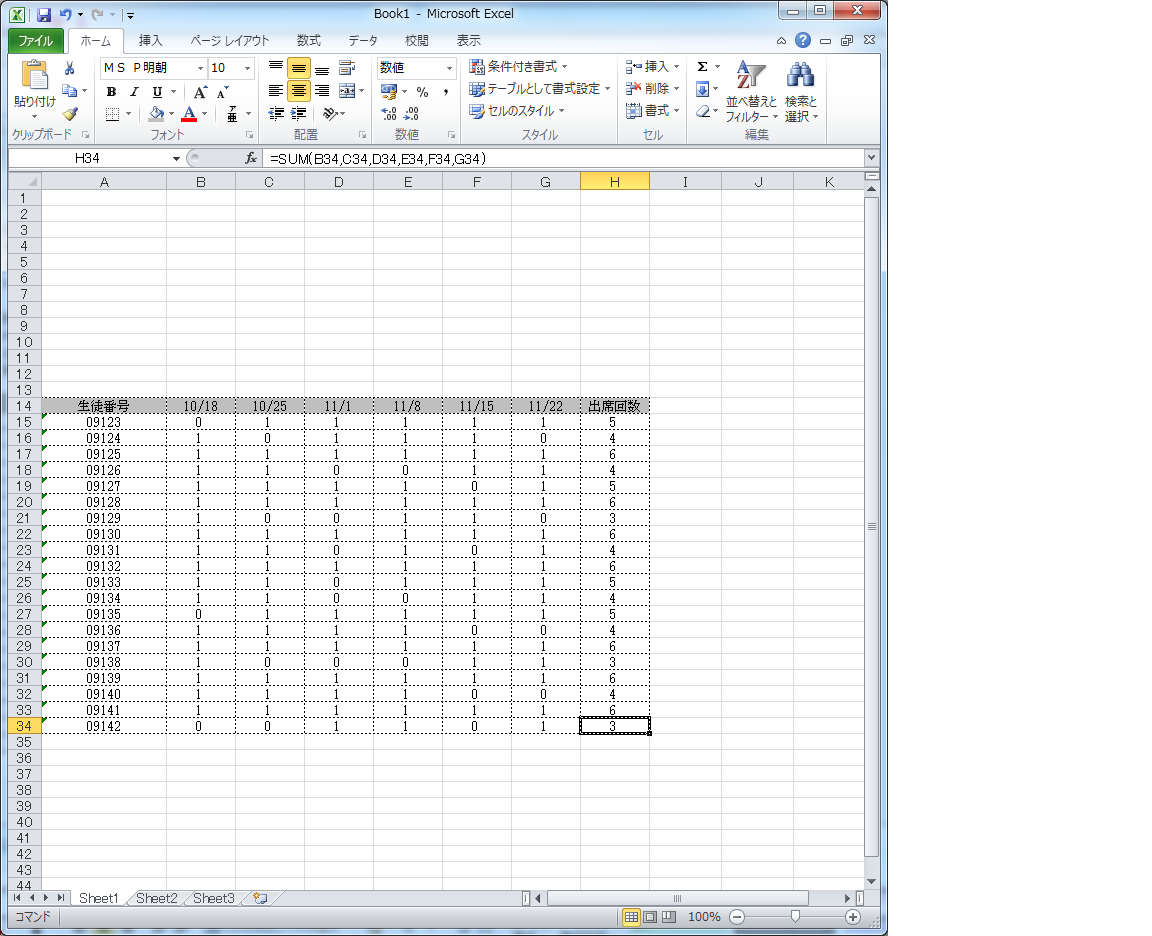This screenshot has height=936, width=1152.
Task: Click the zoom slider handle
Action: coord(795,916)
